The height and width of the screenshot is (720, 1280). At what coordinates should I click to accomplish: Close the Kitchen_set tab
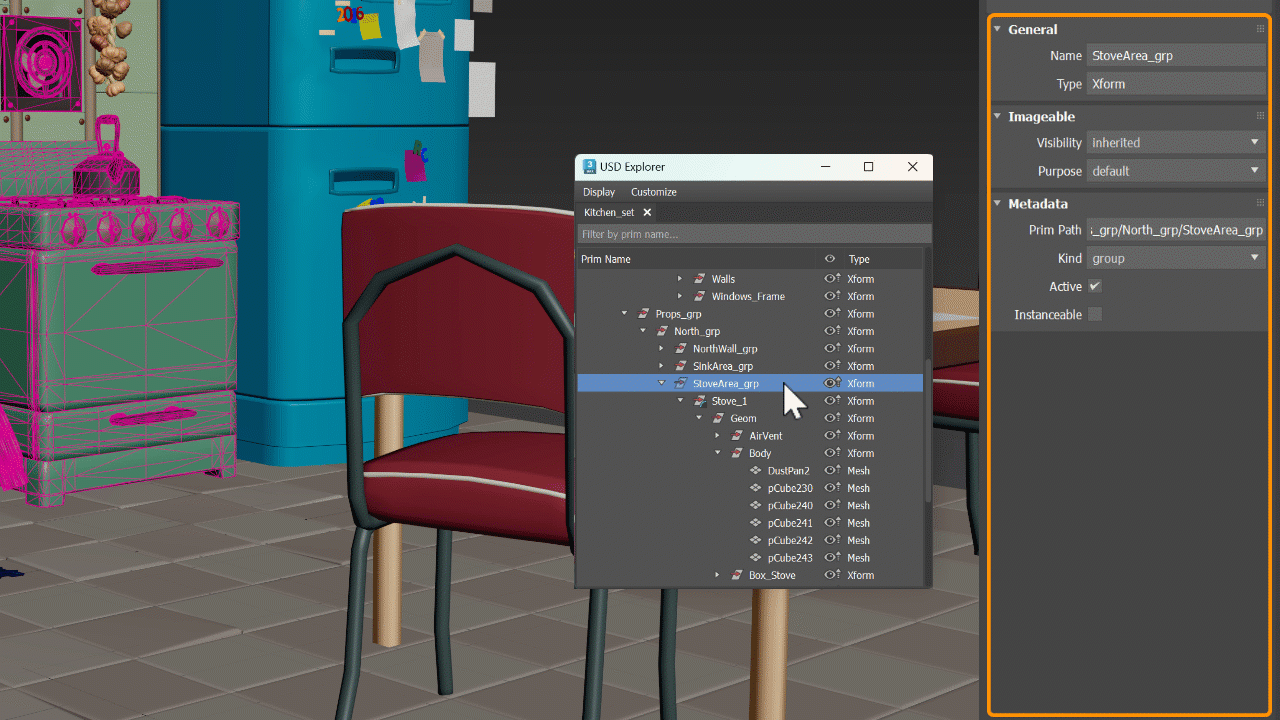pyautogui.click(x=647, y=212)
